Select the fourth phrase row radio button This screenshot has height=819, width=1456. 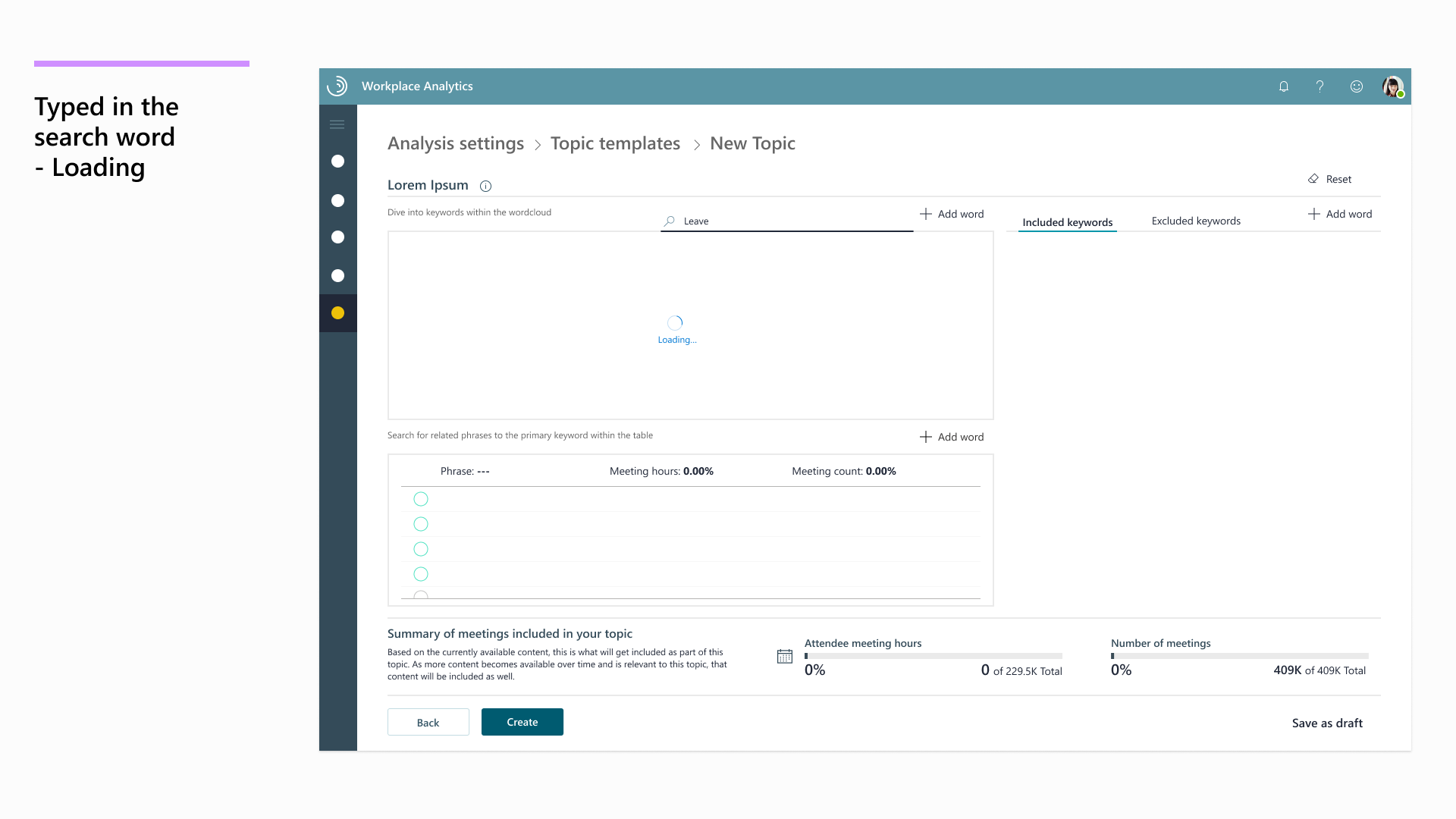[421, 574]
